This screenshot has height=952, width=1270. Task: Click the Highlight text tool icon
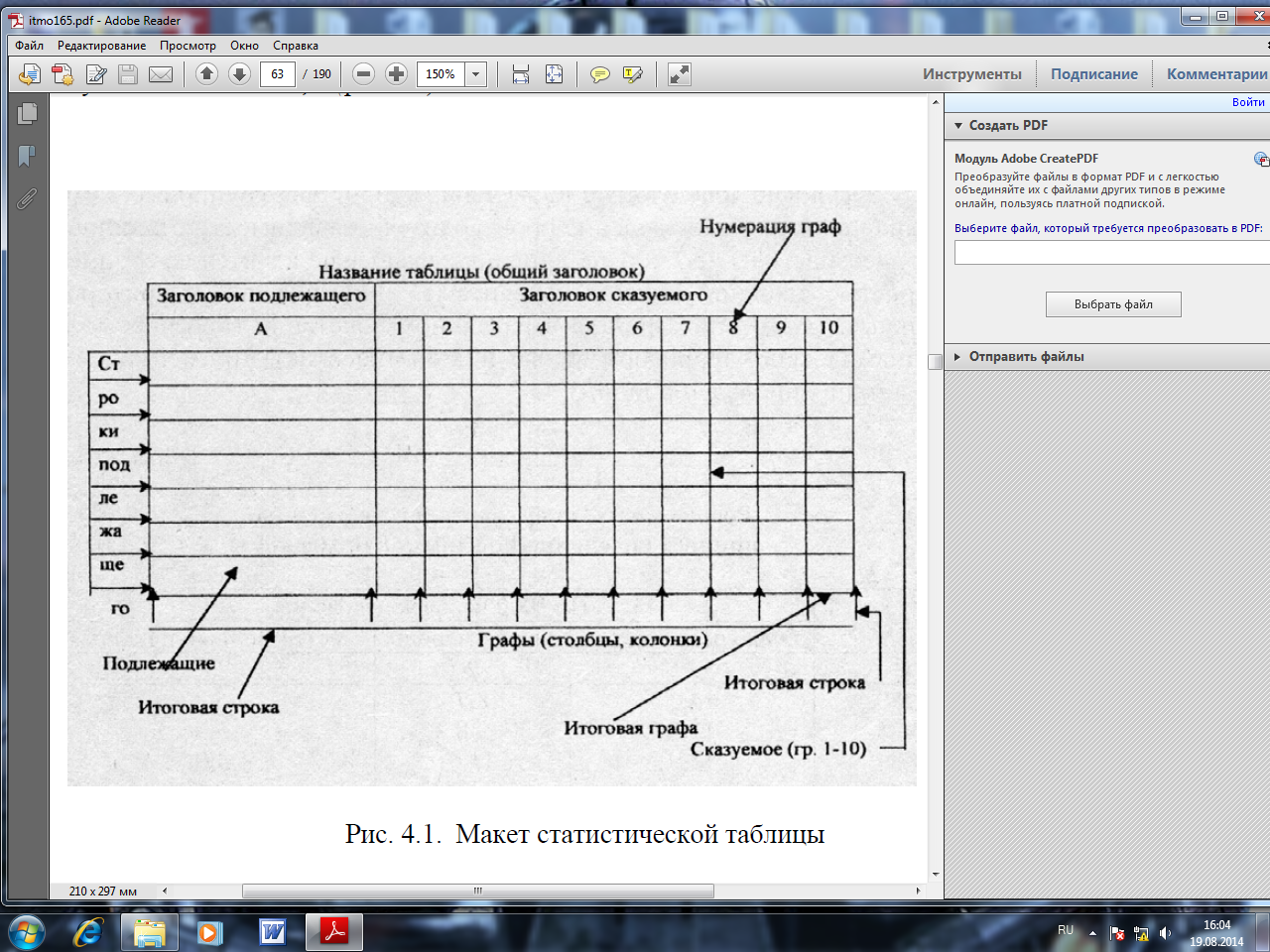(633, 74)
